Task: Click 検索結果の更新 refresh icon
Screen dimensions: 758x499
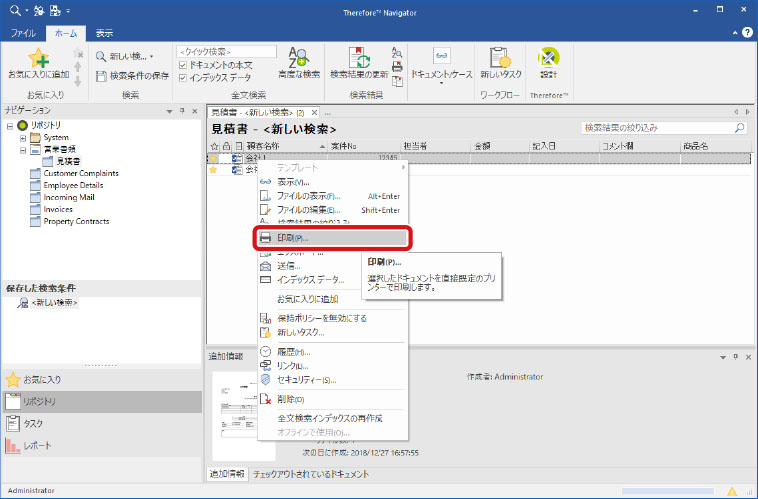Action: 358,62
